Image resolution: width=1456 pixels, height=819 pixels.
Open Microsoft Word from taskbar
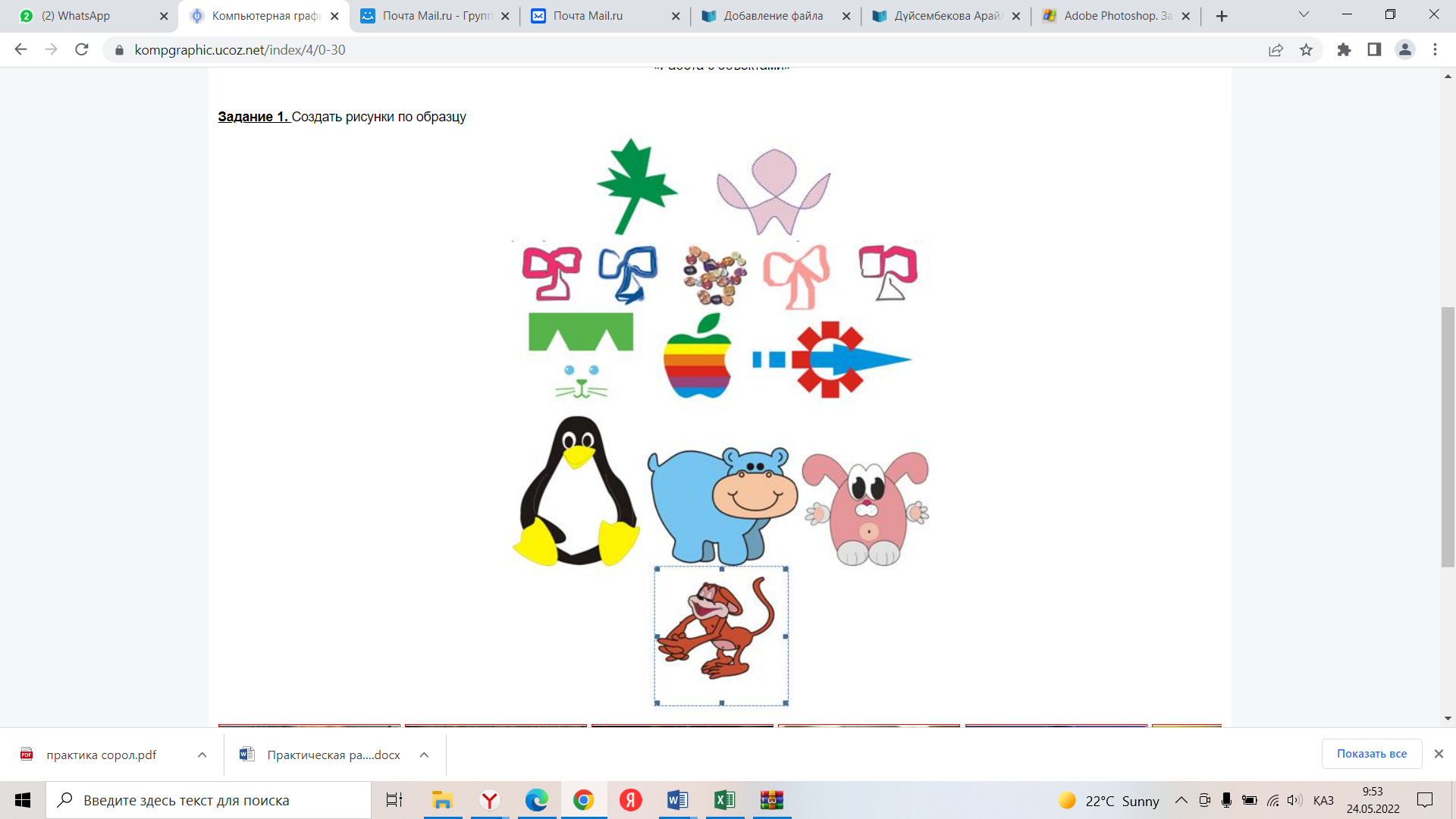(x=677, y=800)
